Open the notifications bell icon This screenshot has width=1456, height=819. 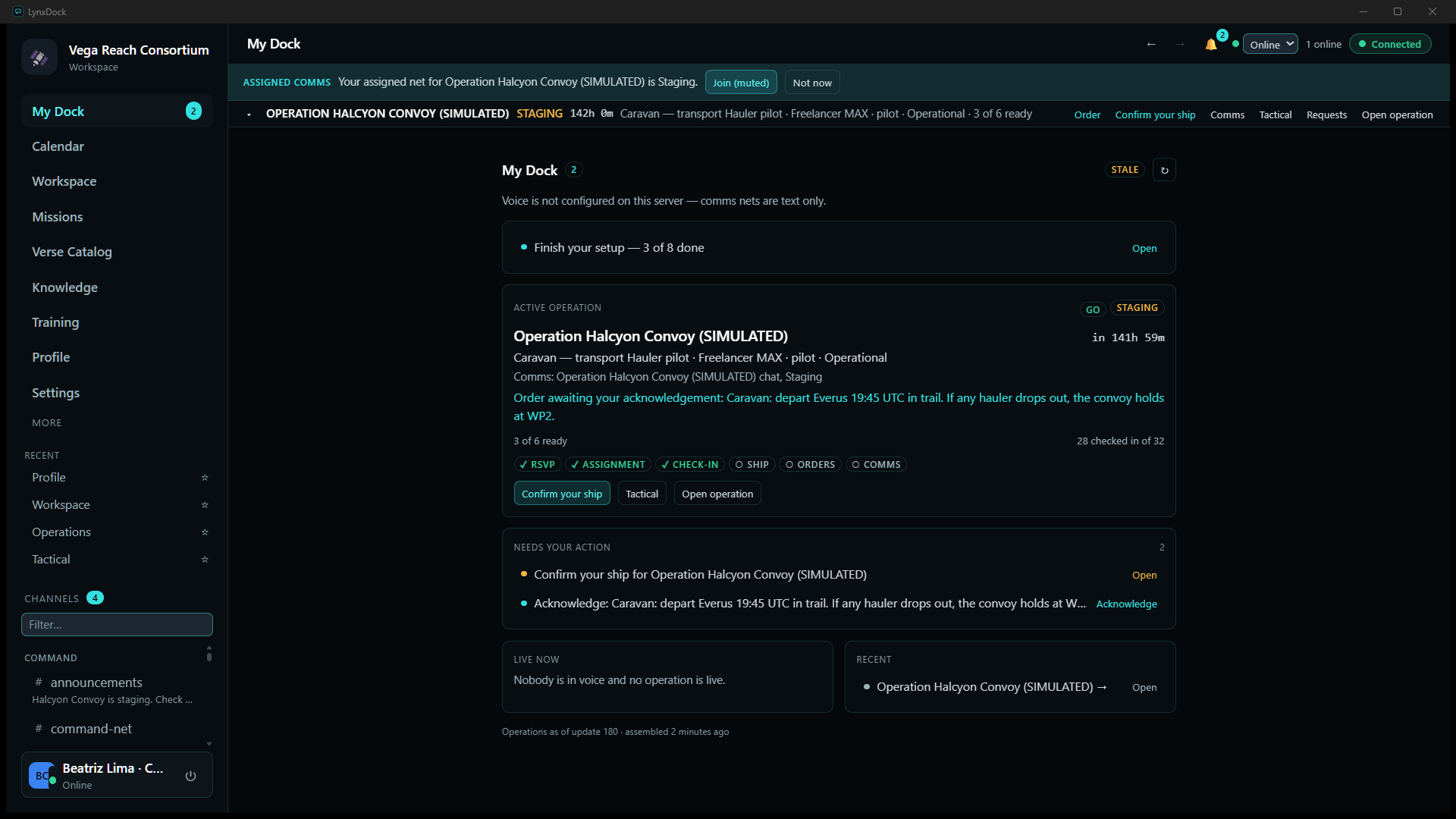click(x=1211, y=44)
